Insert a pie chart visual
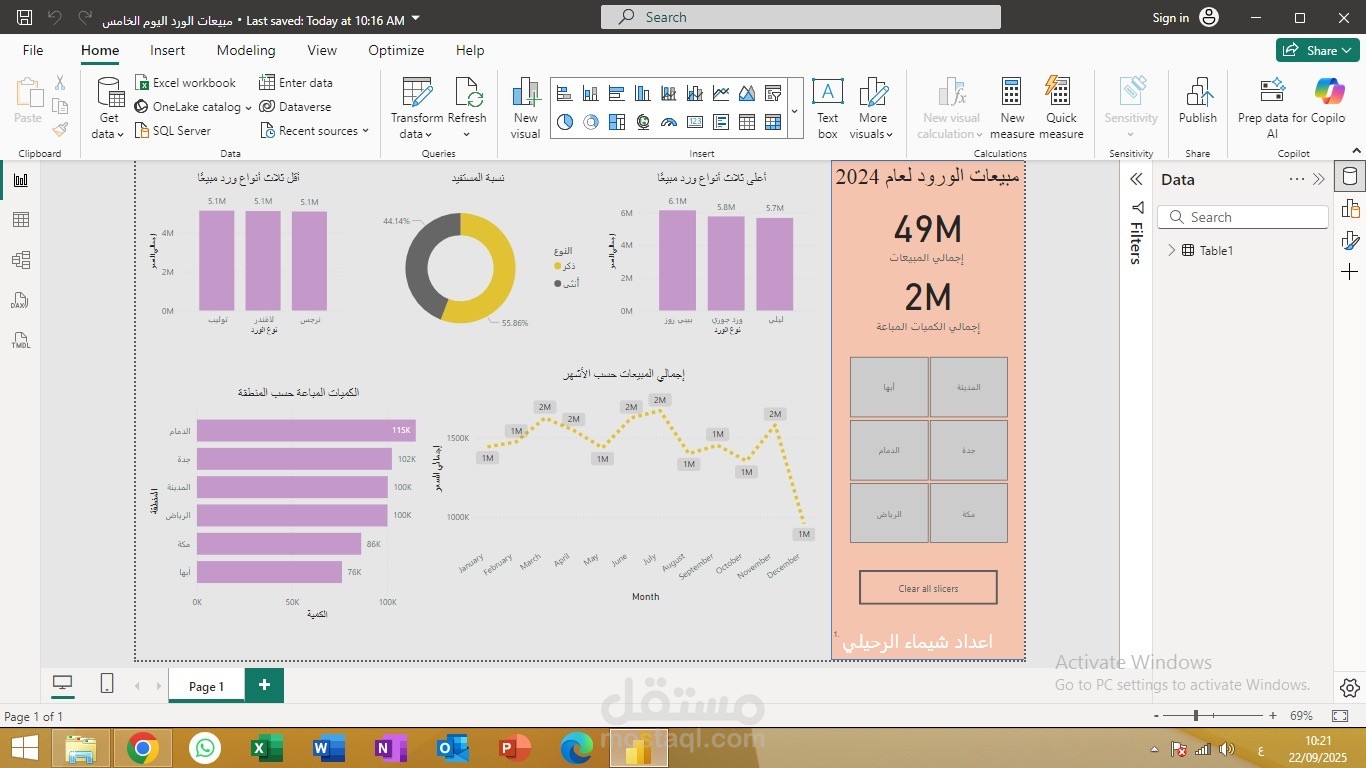 click(565, 122)
